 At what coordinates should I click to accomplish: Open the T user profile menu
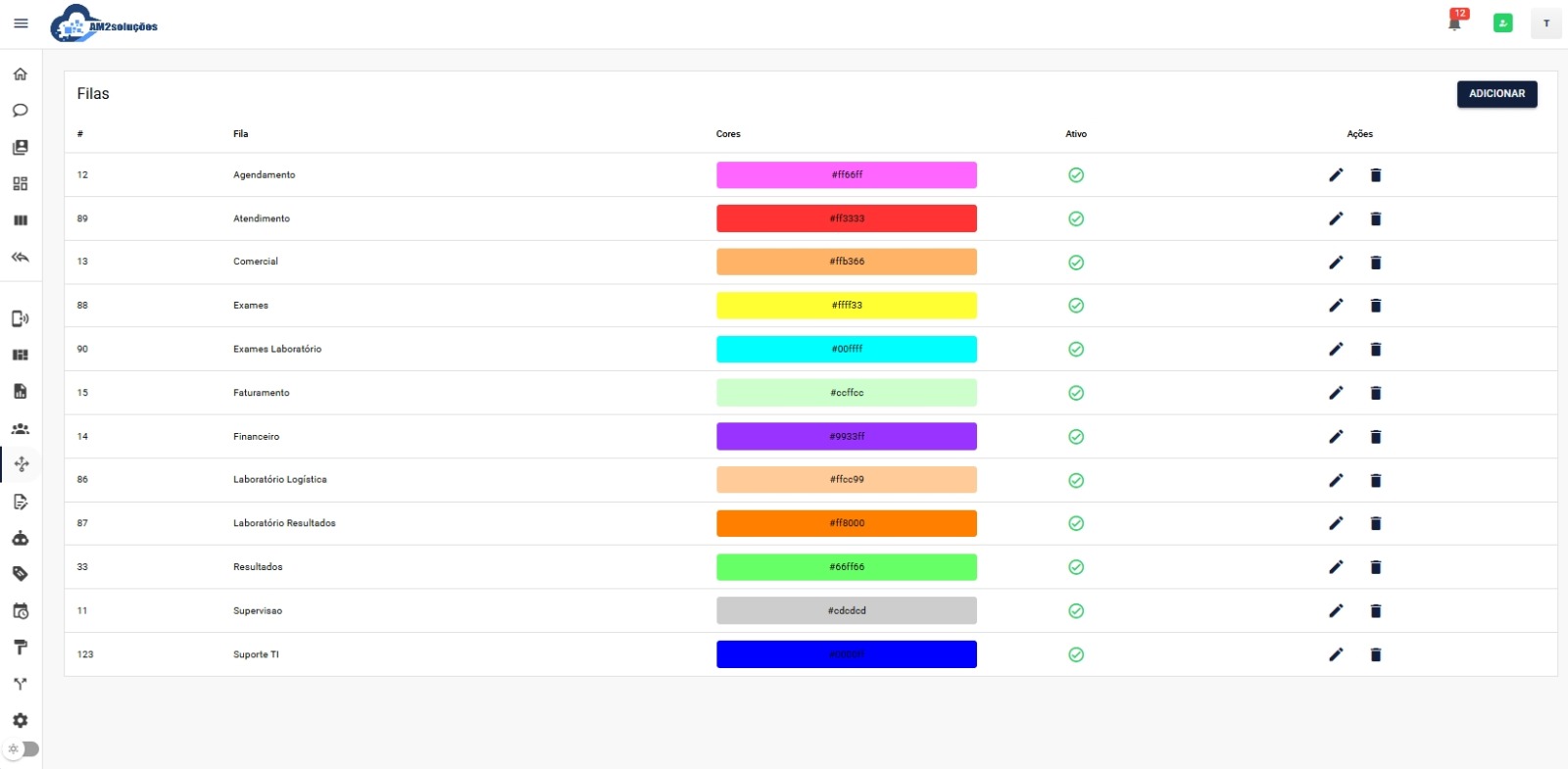1546,24
